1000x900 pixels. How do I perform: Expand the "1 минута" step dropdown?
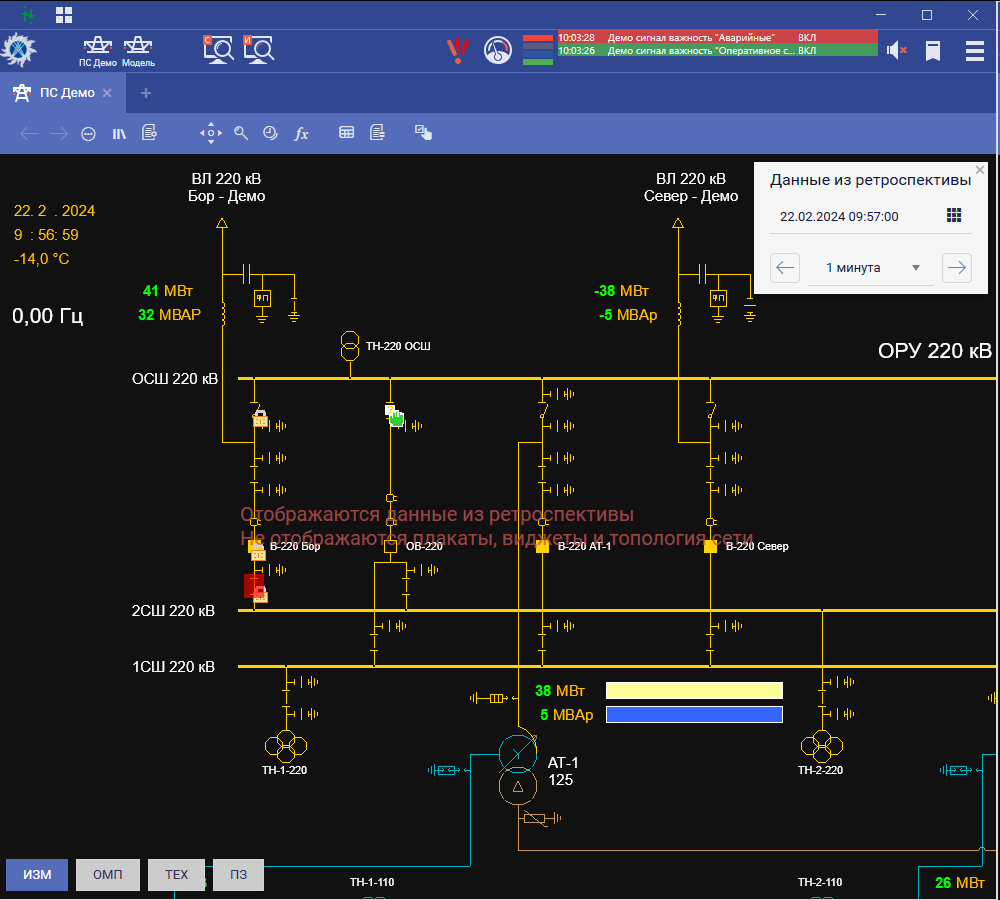[870, 268]
